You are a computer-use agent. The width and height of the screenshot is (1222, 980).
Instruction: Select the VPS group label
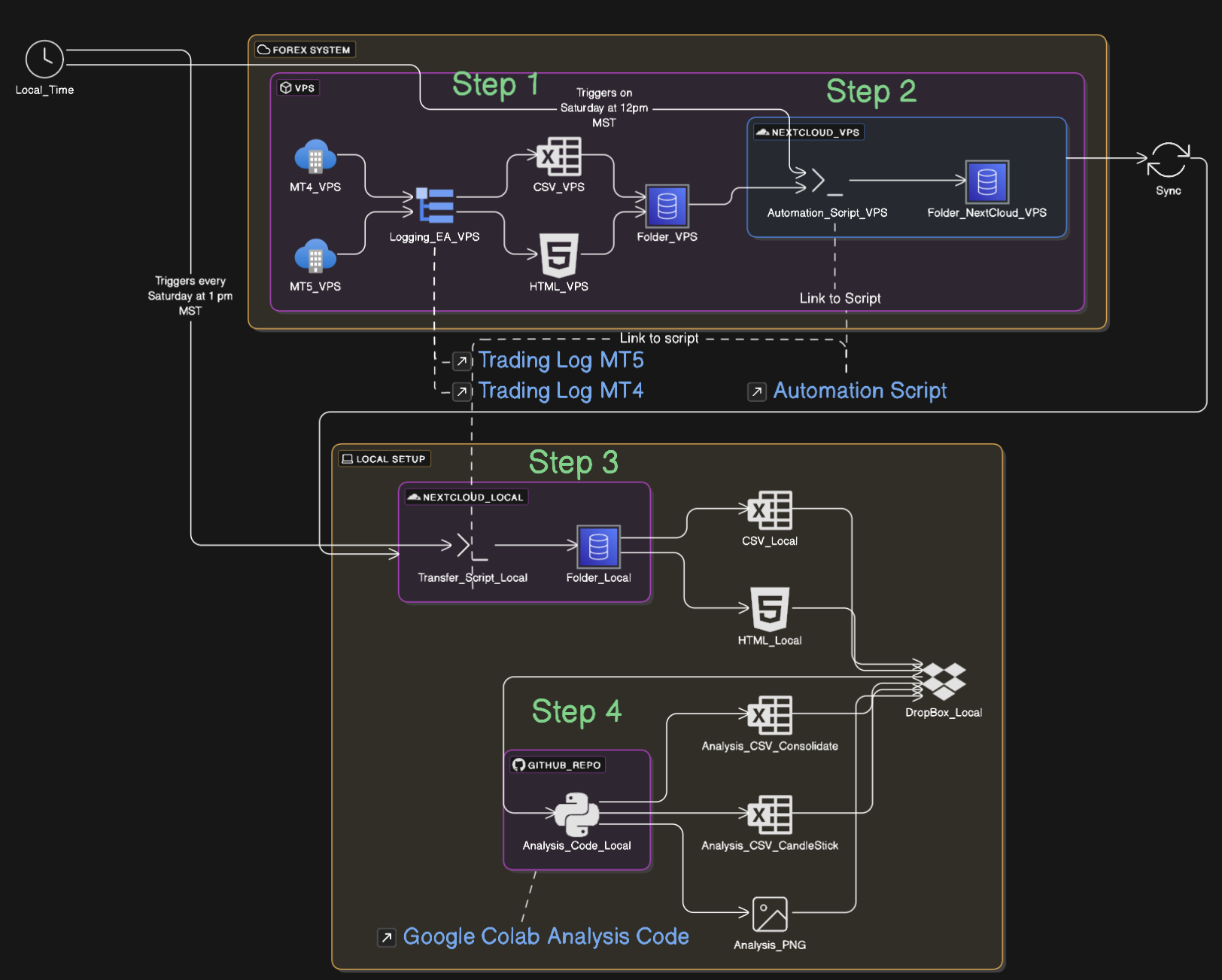pos(298,87)
